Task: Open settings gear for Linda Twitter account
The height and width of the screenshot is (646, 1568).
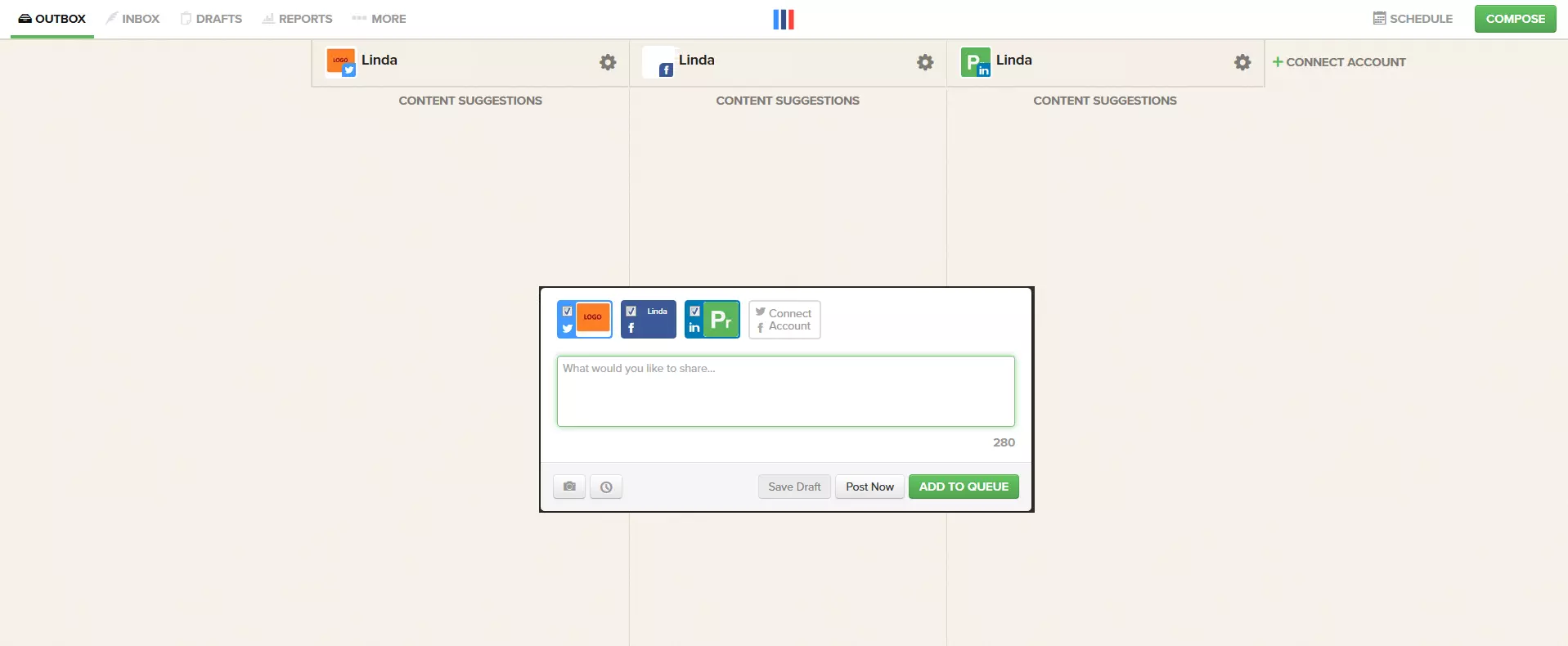Action: point(608,62)
